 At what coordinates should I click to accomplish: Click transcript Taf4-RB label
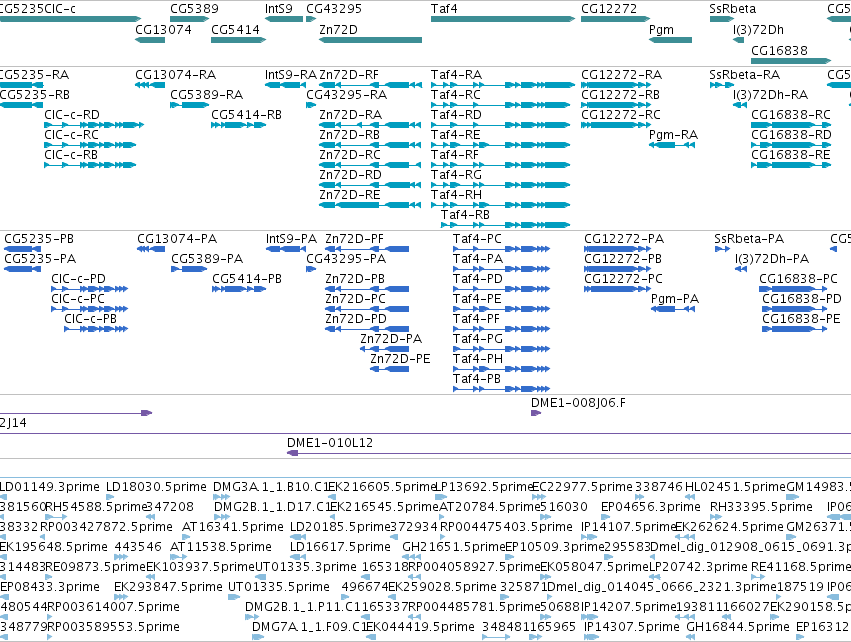point(465,214)
